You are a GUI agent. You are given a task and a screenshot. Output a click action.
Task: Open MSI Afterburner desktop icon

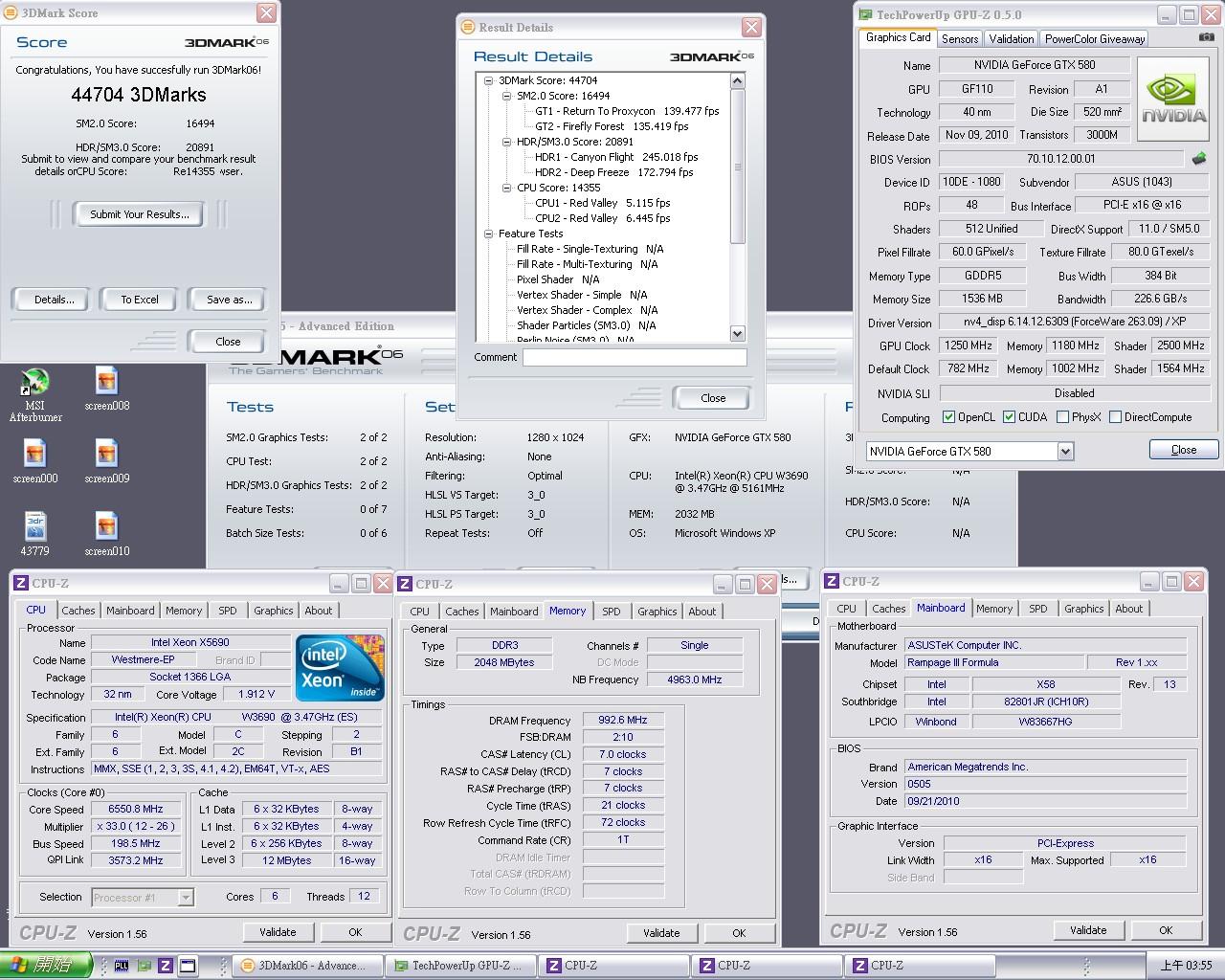(35, 394)
